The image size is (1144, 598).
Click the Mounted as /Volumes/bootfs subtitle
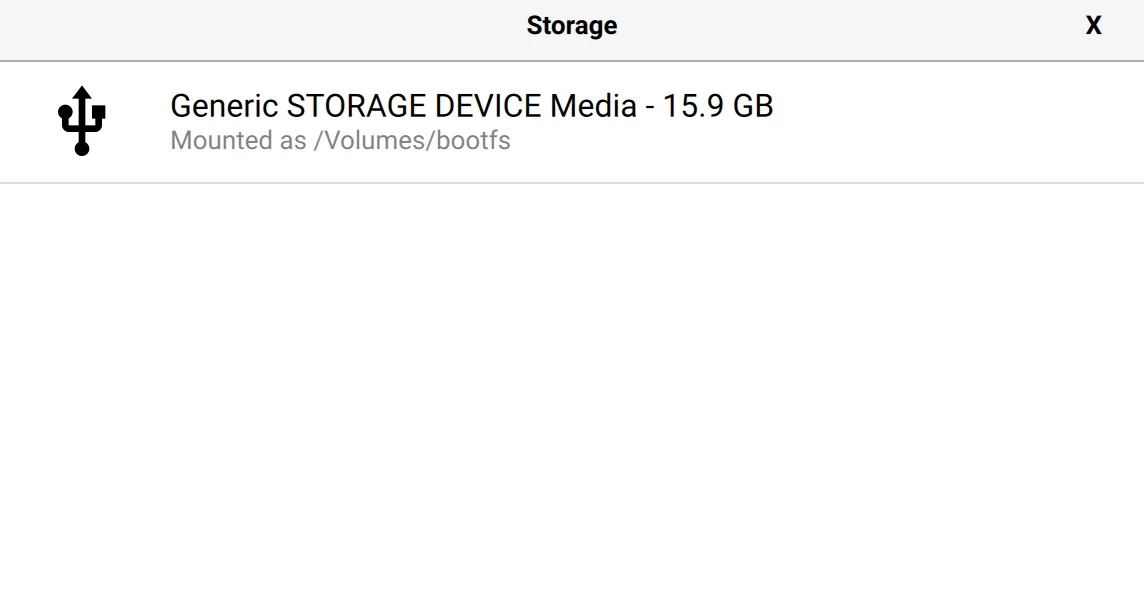340,141
